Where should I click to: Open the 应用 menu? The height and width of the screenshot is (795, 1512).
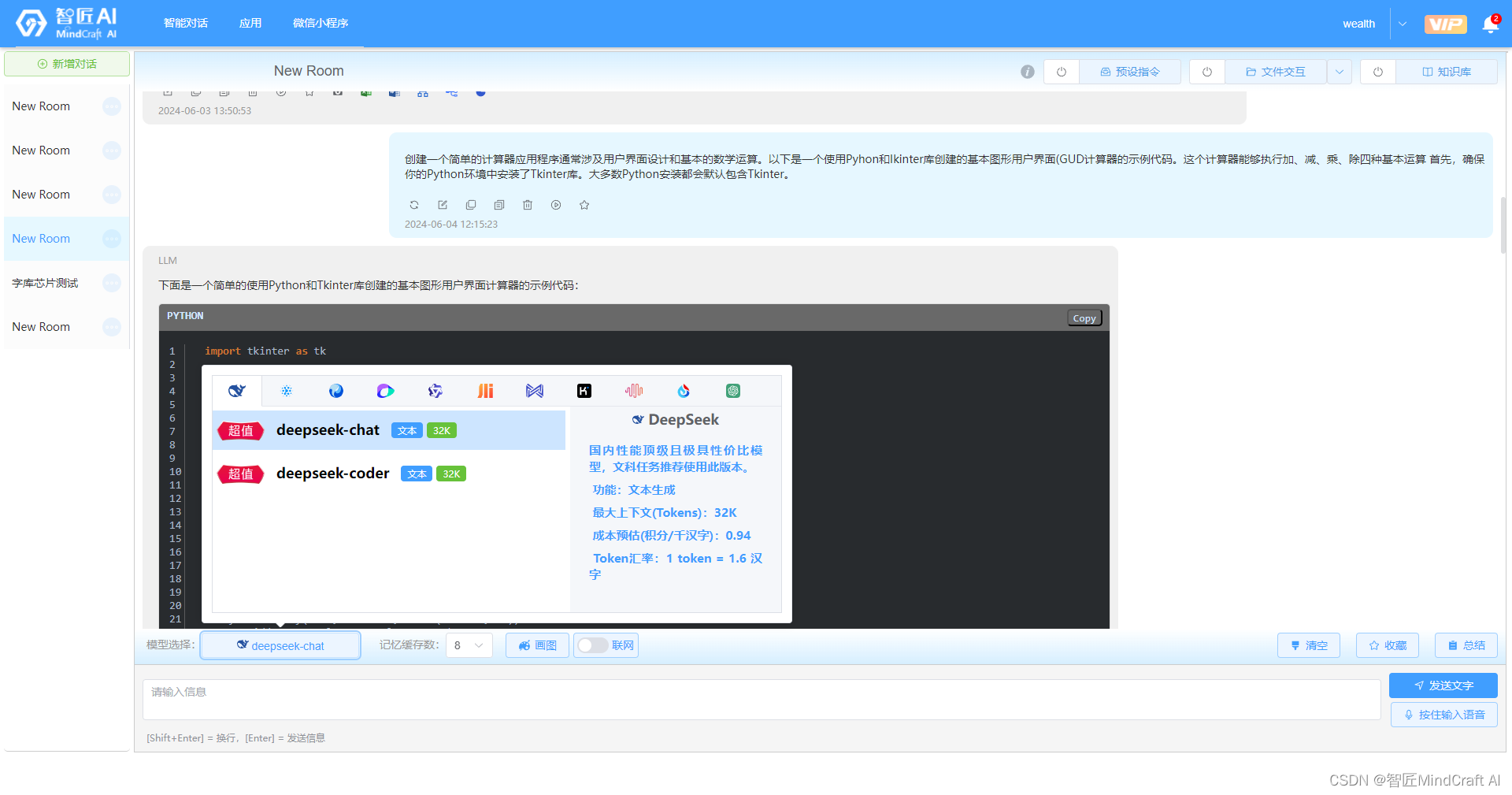[250, 24]
